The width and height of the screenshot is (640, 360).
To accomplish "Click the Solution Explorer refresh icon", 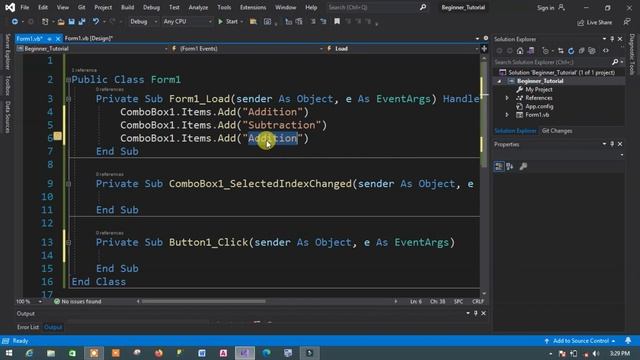I will [x=571, y=51].
